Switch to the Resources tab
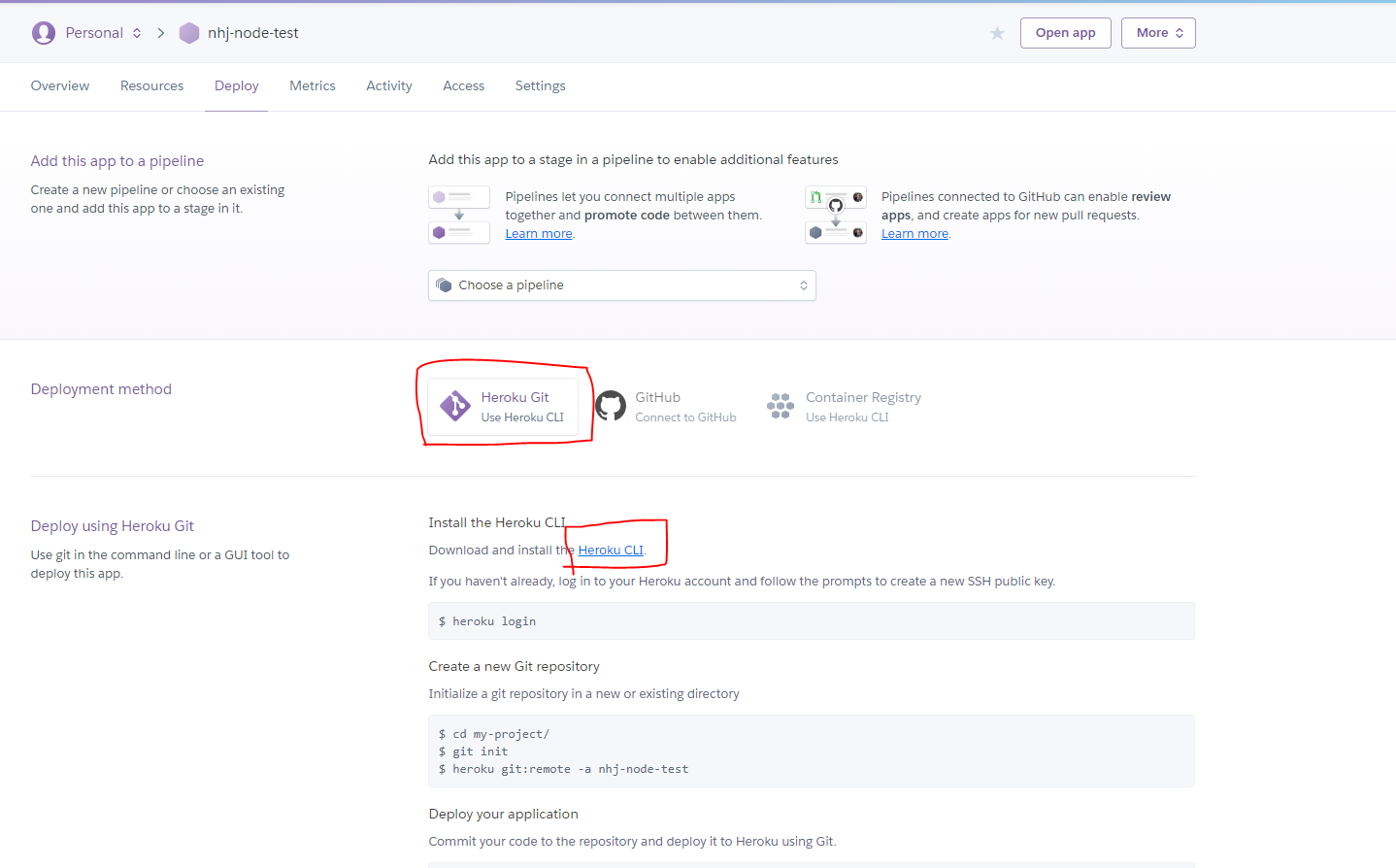1396x868 pixels. (x=152, y=85)
